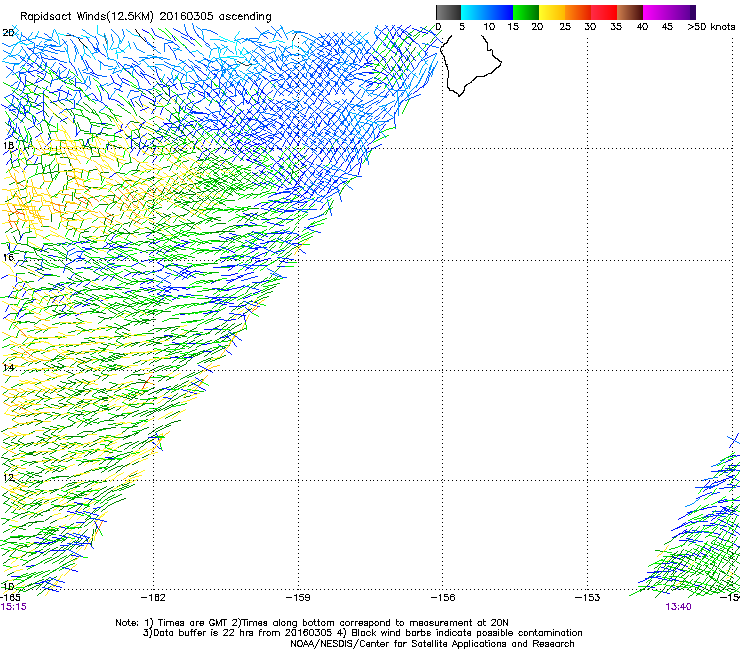Click the latitude label 18

tap(8, 145)
